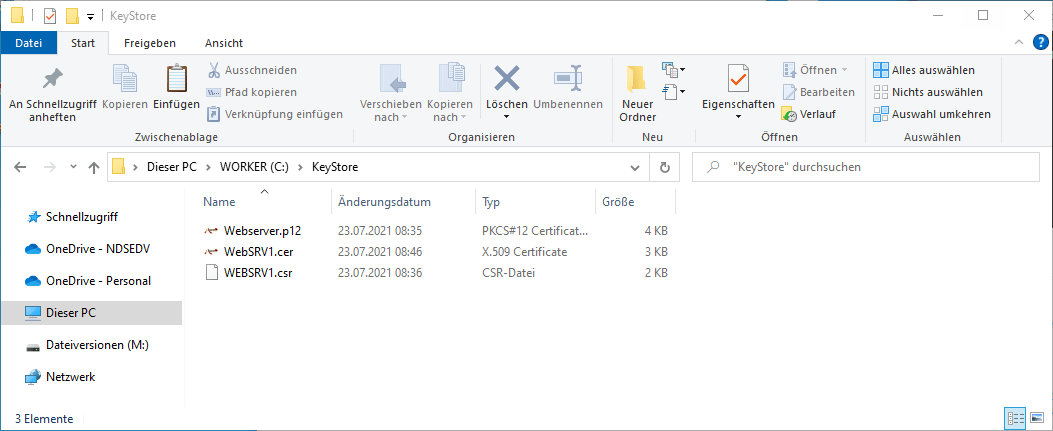Screen dimensions: 1053x431
Task: Open Netzwerk in the navigation pane
Action: [70, 377]
